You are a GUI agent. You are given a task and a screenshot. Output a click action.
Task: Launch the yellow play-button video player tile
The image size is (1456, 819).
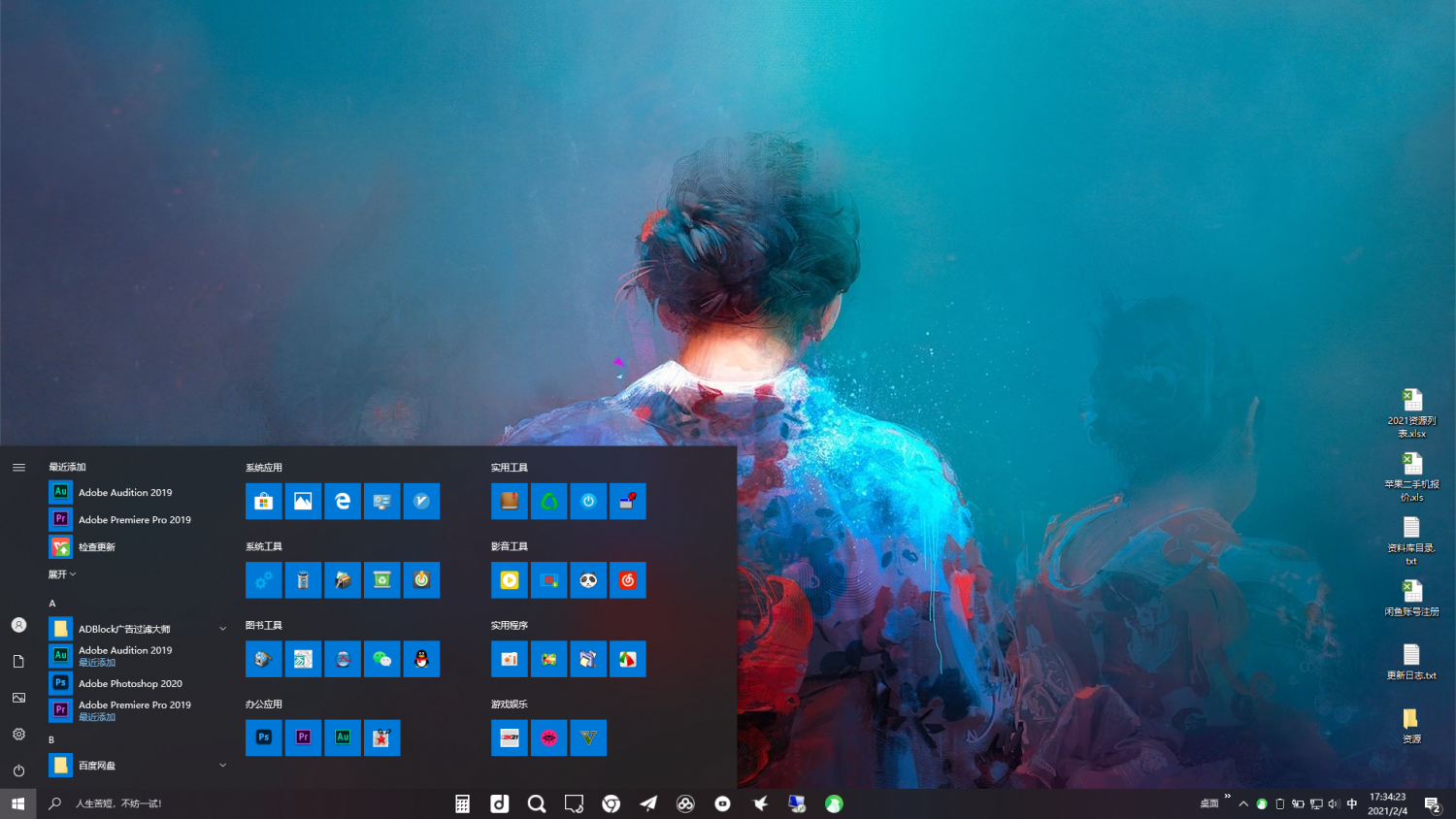[x=510, y=580]
